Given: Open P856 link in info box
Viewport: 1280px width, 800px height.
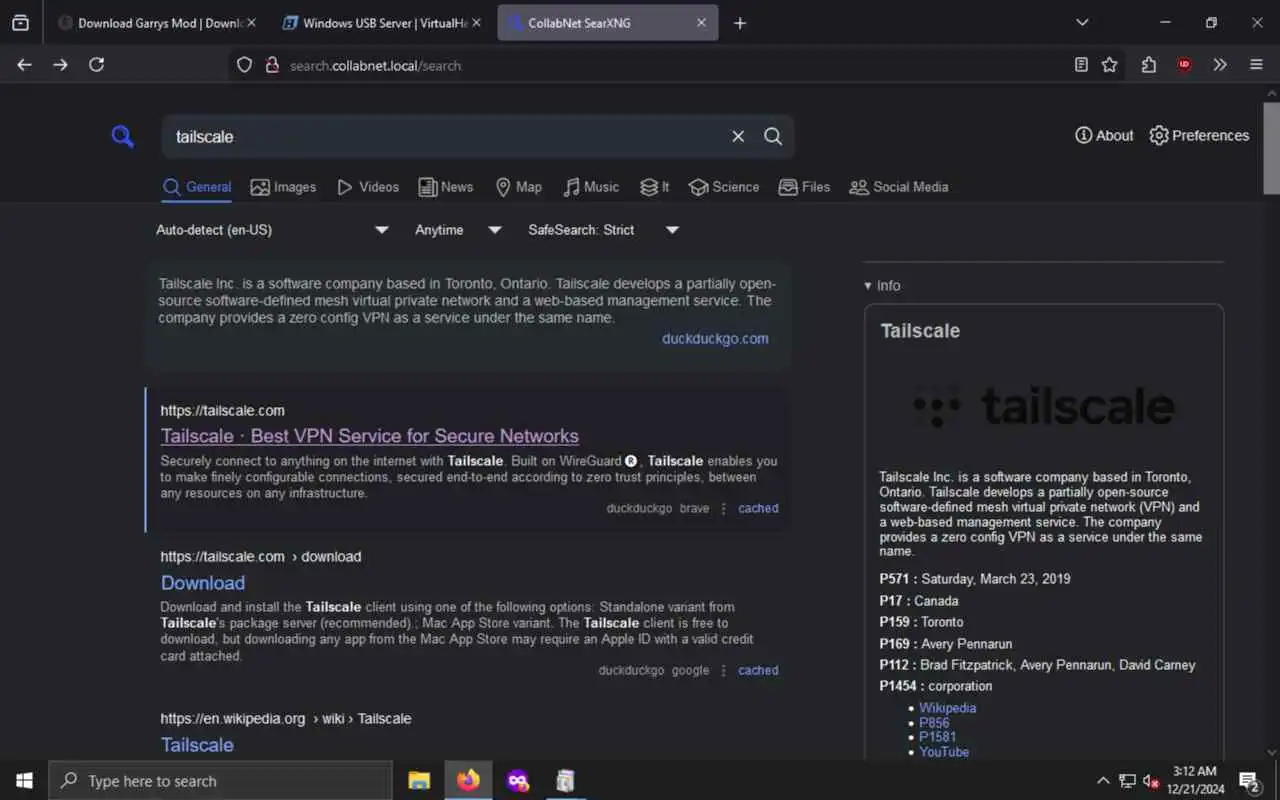Looking at the screenshot, I should [934, 723].
